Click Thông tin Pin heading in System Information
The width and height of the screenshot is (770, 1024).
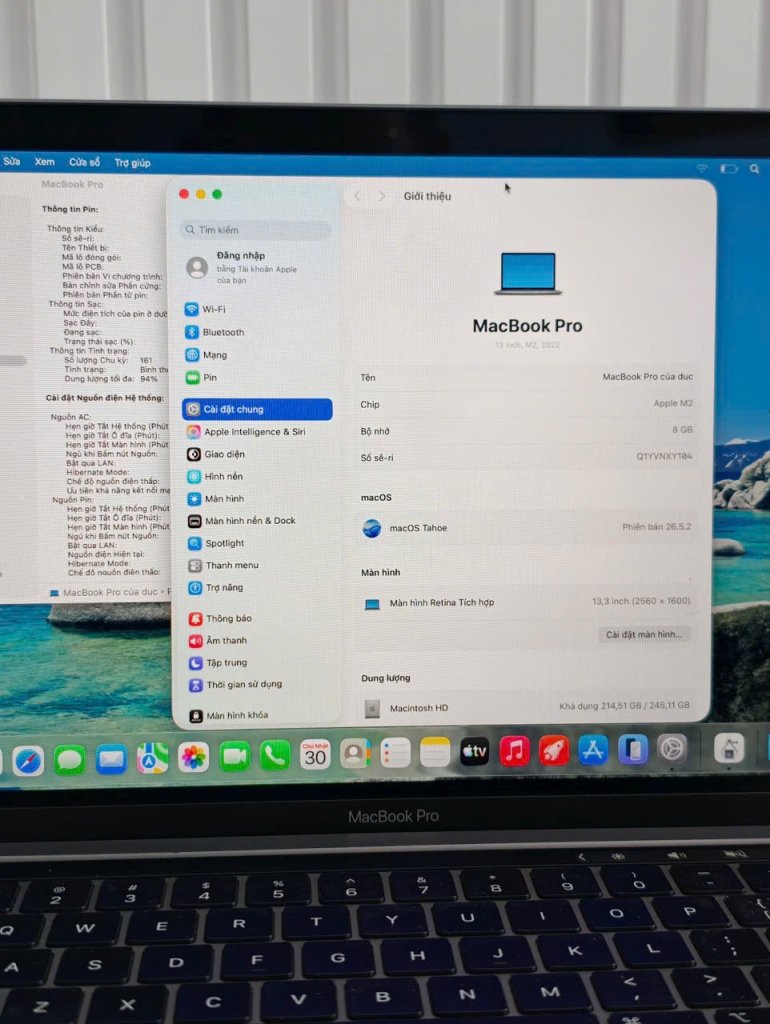[70, 209]
